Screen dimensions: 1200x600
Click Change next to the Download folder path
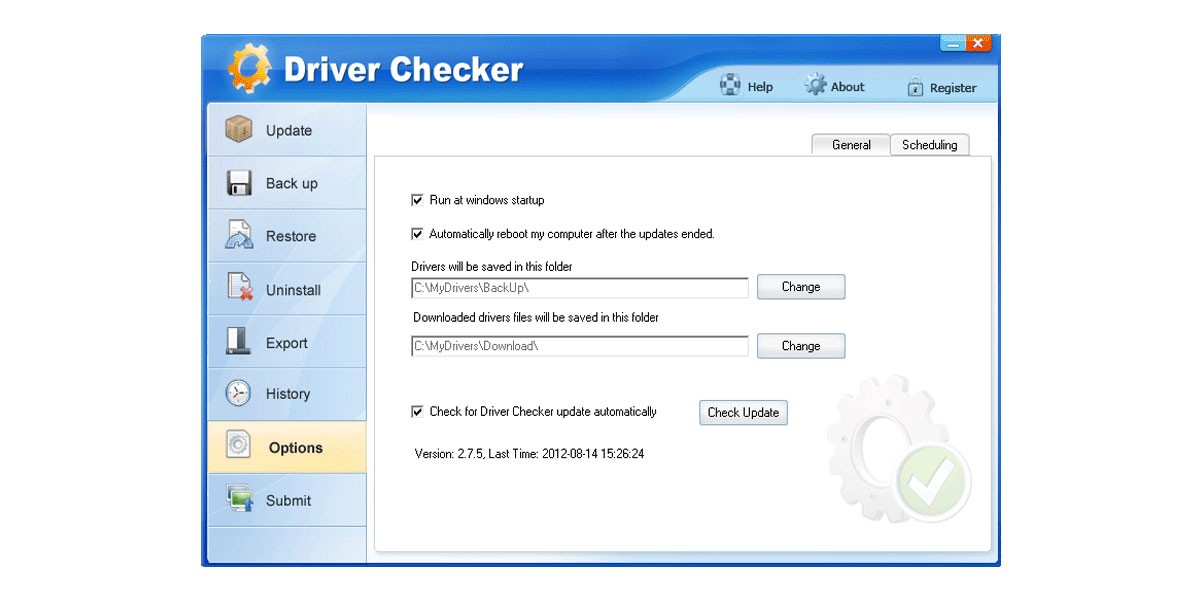801,346
